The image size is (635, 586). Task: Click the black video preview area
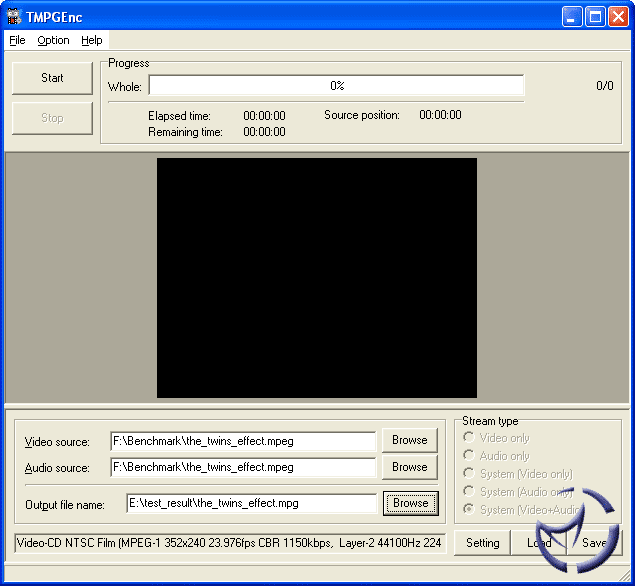pyautogui.click(x=316, y=277)
